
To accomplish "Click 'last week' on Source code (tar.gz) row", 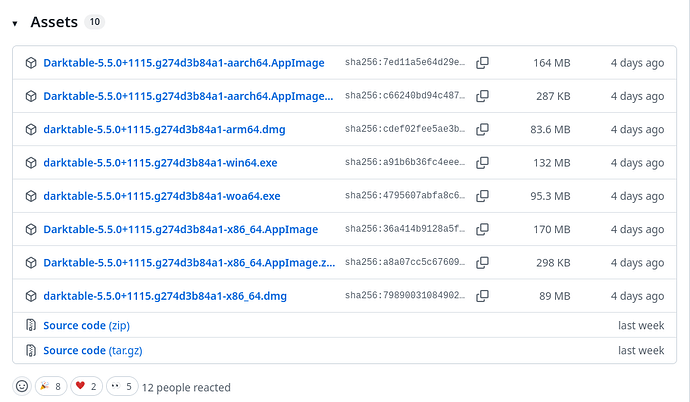I will point(641,351).
